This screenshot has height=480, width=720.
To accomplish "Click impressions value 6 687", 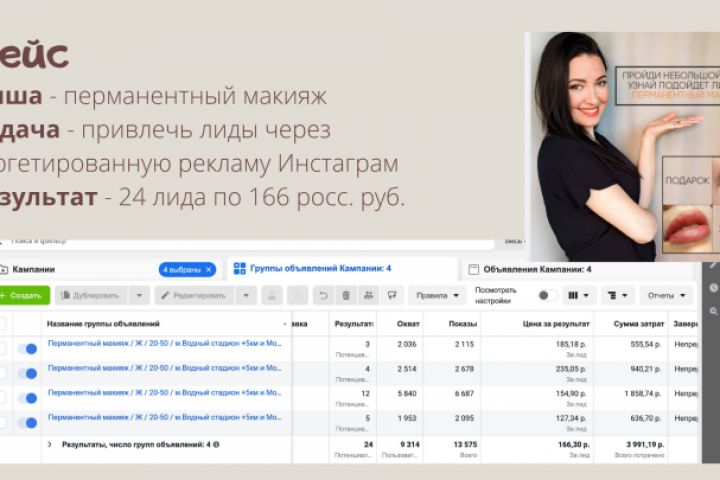I will pos(464,394).
